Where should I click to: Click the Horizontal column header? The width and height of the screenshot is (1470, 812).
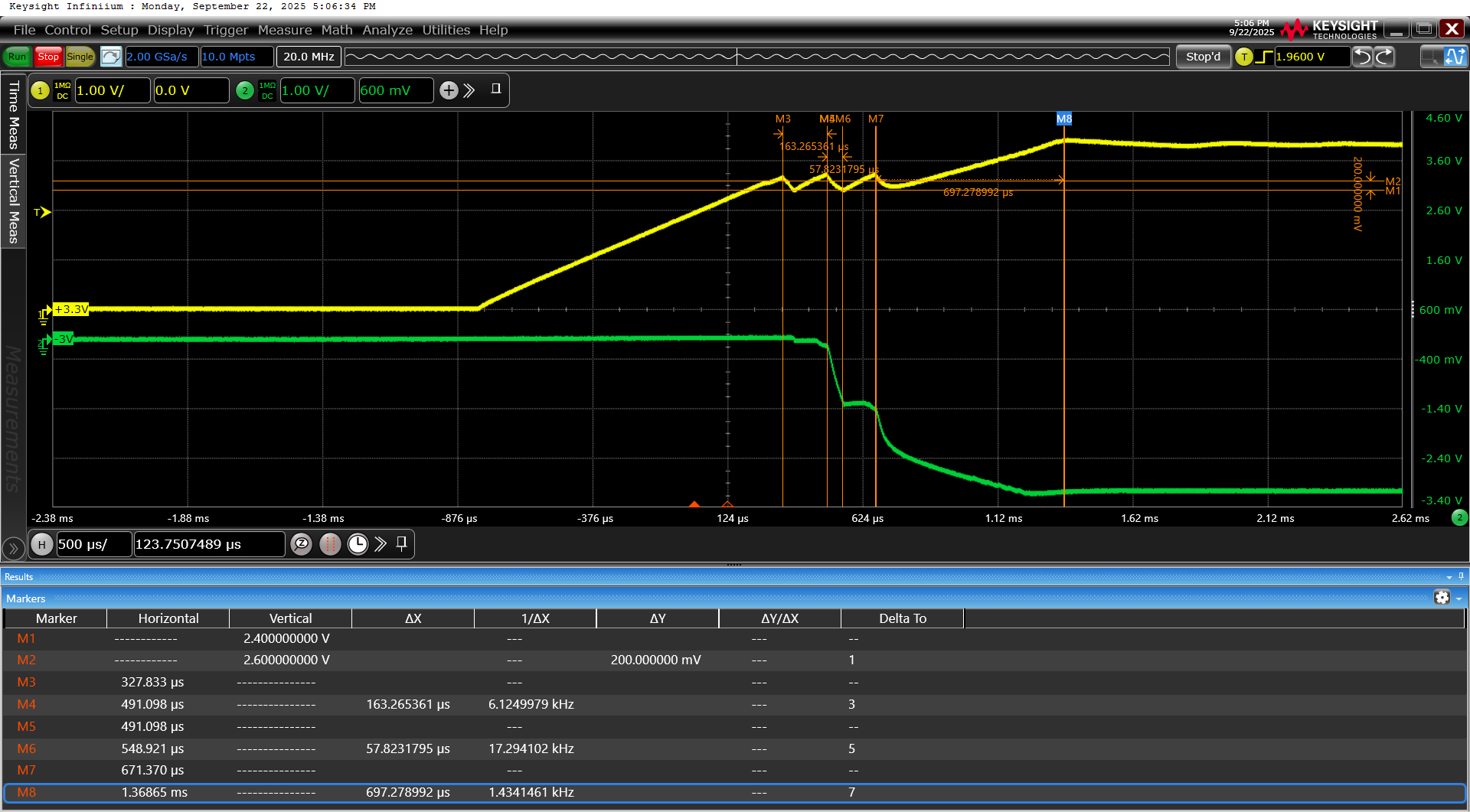(168, 618)
